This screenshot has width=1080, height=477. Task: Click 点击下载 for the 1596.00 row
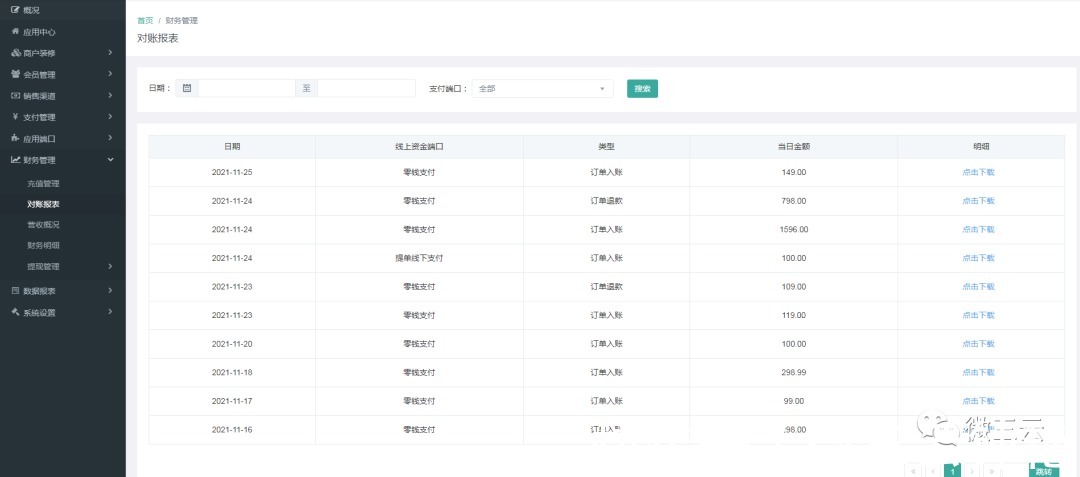(x=978, y=229)
